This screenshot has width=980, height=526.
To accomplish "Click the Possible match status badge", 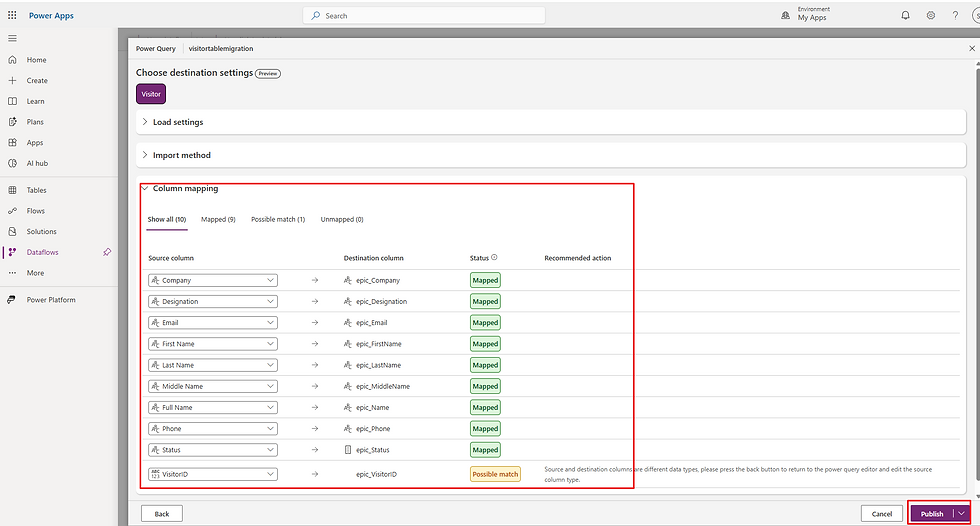I will coord(495,474).
